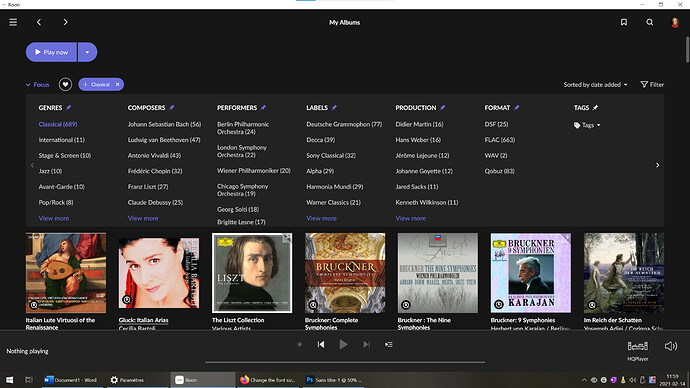Unpin the Format column

[517, 107]
